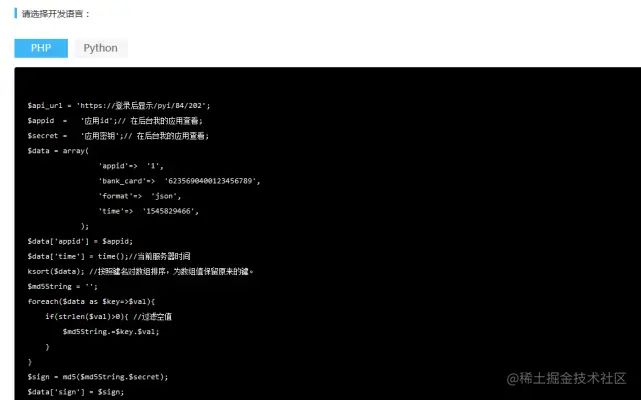Click the $data = array( line
Image resolution: width=641 pixels, height=400 pixels.
(58, 151)
